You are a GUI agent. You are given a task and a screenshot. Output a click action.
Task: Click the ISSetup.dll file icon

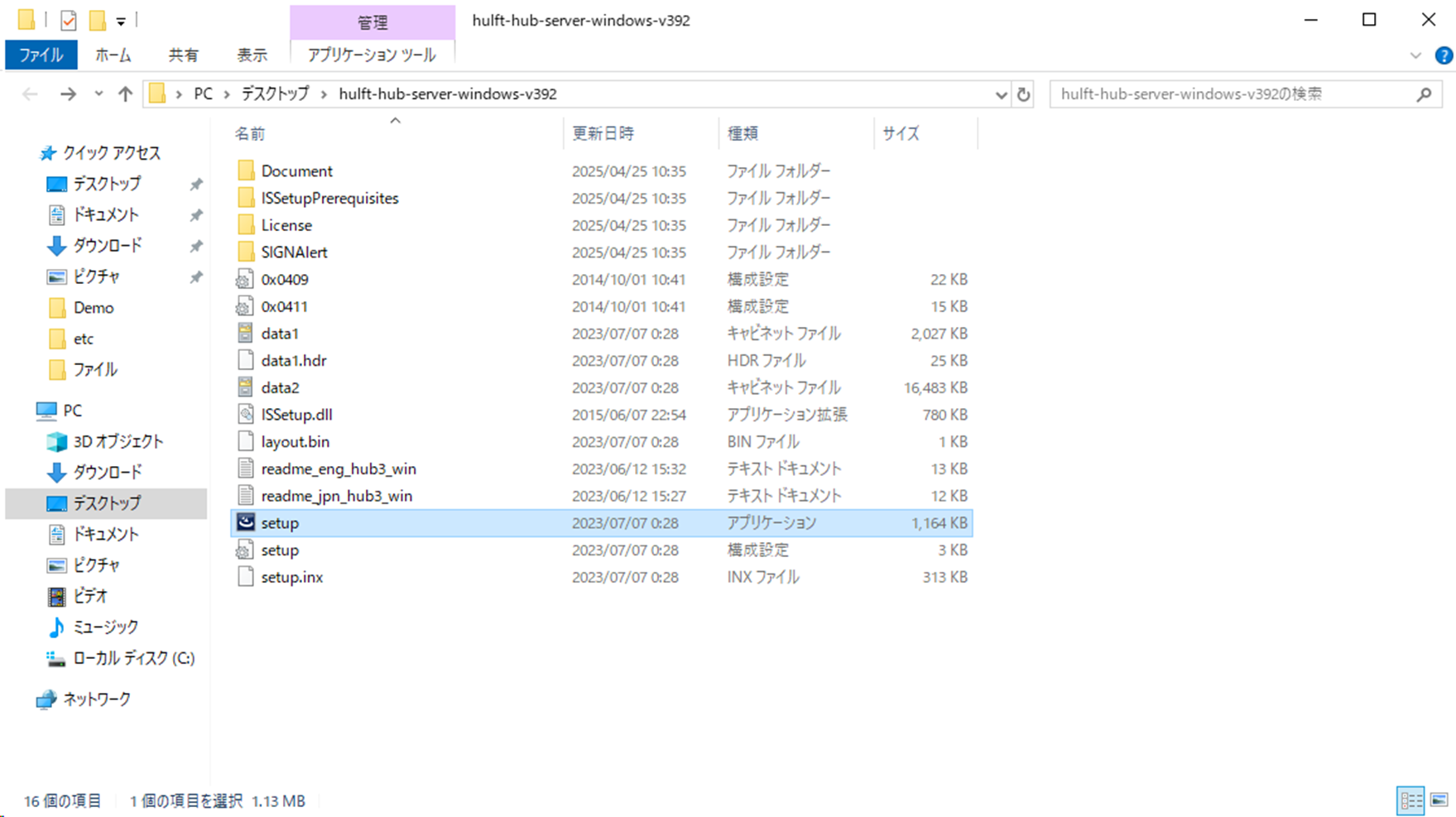pyautogui.click(x=245, y=415)
